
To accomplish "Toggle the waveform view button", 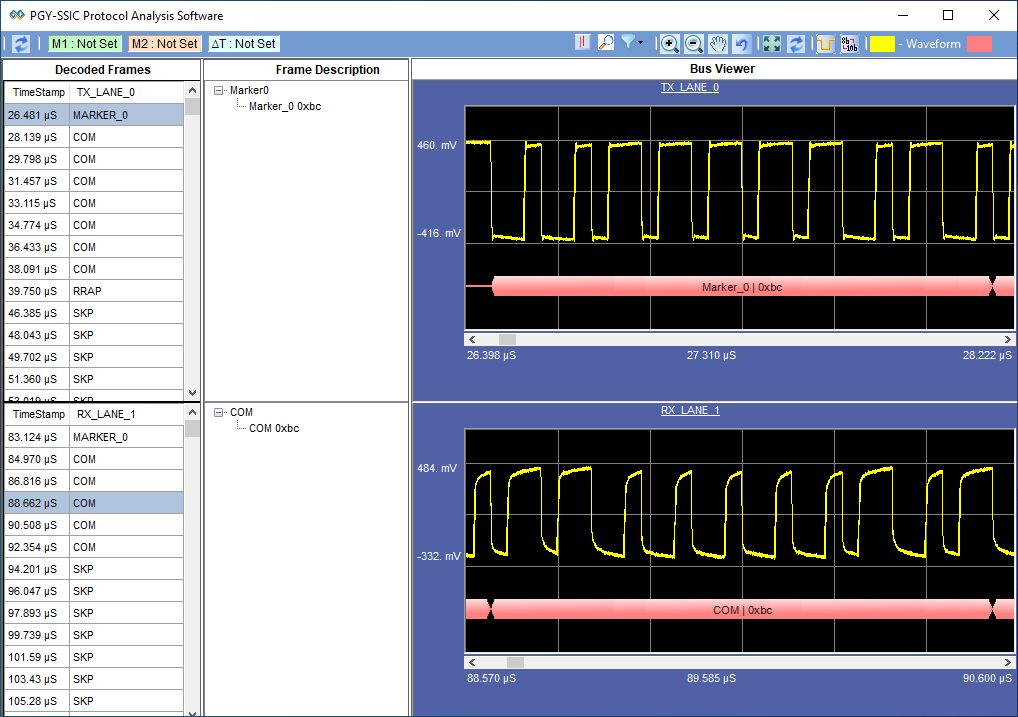I will pyautogui.click(x=825, y=44).
